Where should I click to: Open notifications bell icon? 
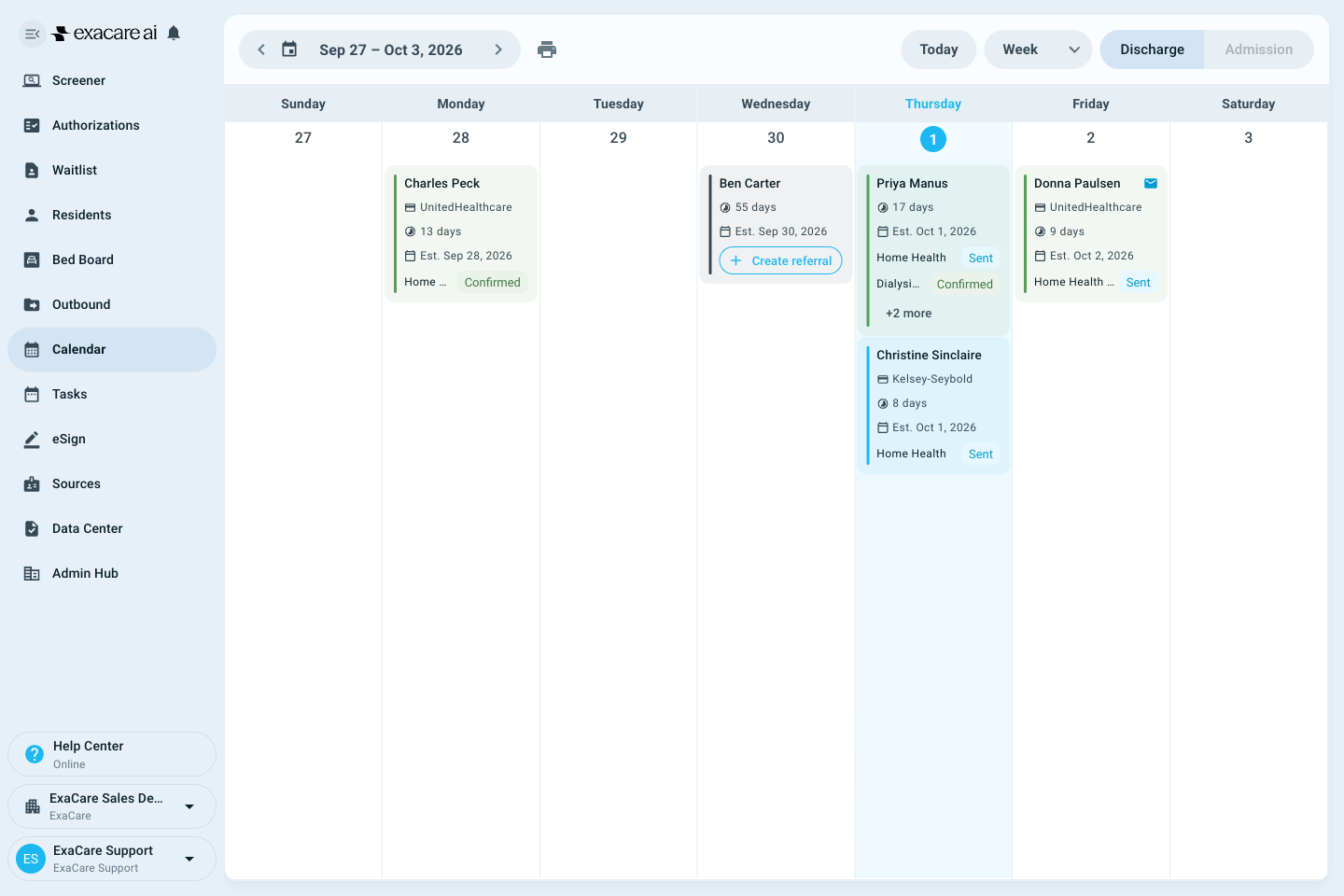[x=174, y=34]
